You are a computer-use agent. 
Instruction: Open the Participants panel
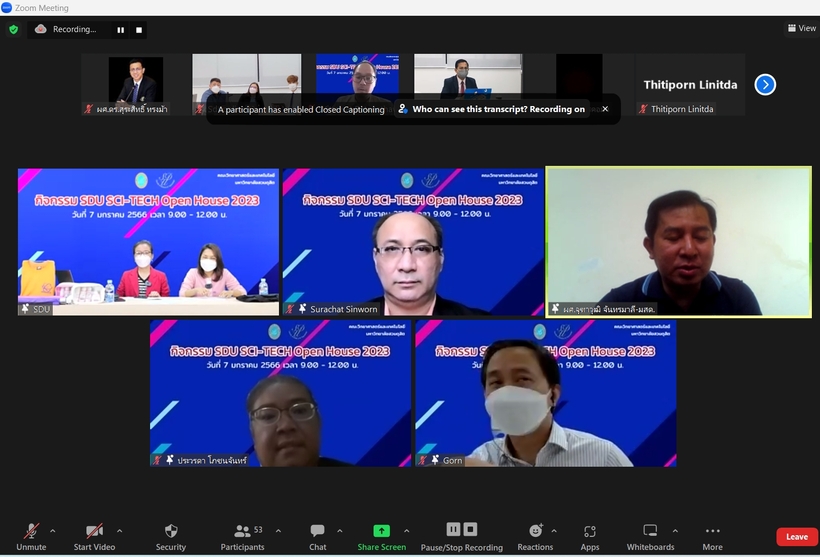(243, 537)
